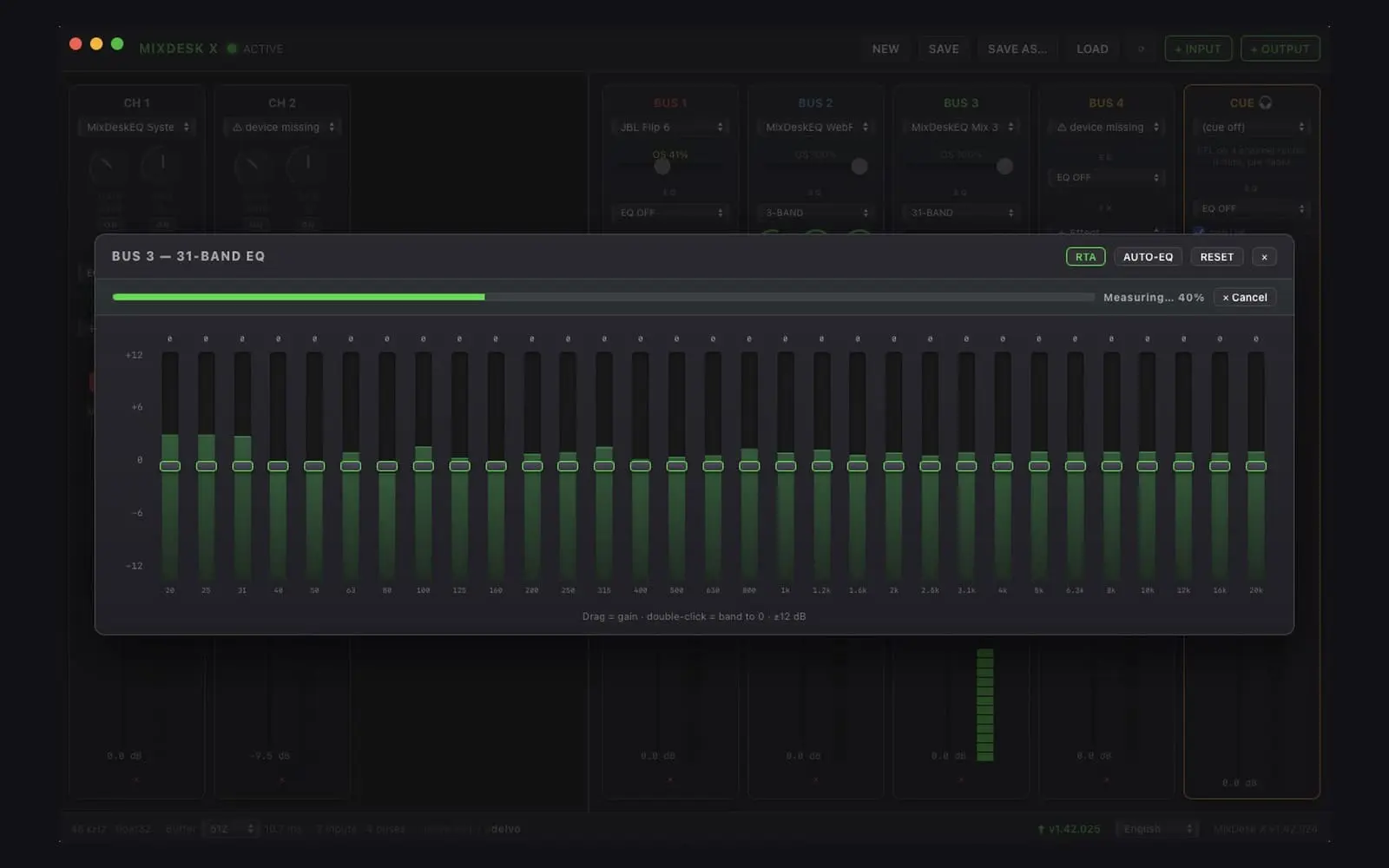
Task: Click SAVE AS... in the top toolbar
Action: point(1017,49)
